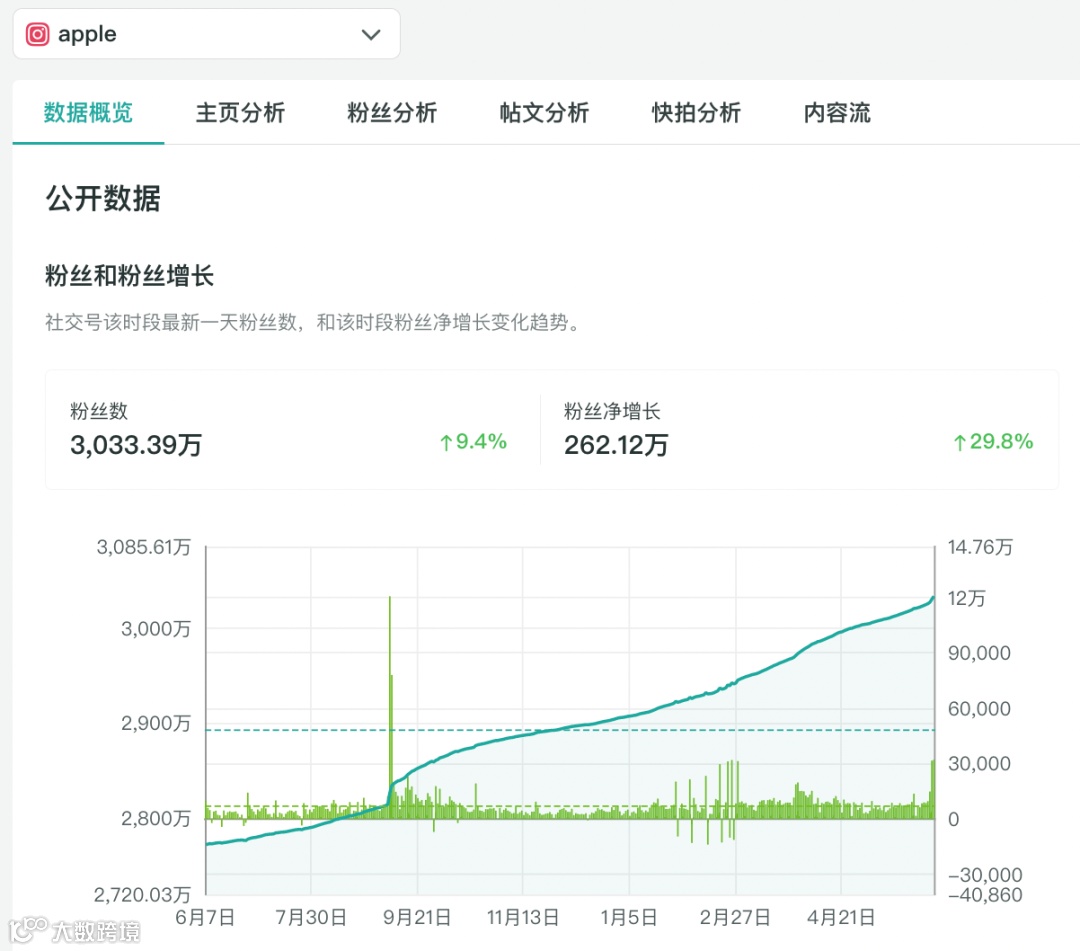The height and width of the screenshot is (951, 1080).
Task: Click the −40,860 right axis label
Action: tap(985, 895)
